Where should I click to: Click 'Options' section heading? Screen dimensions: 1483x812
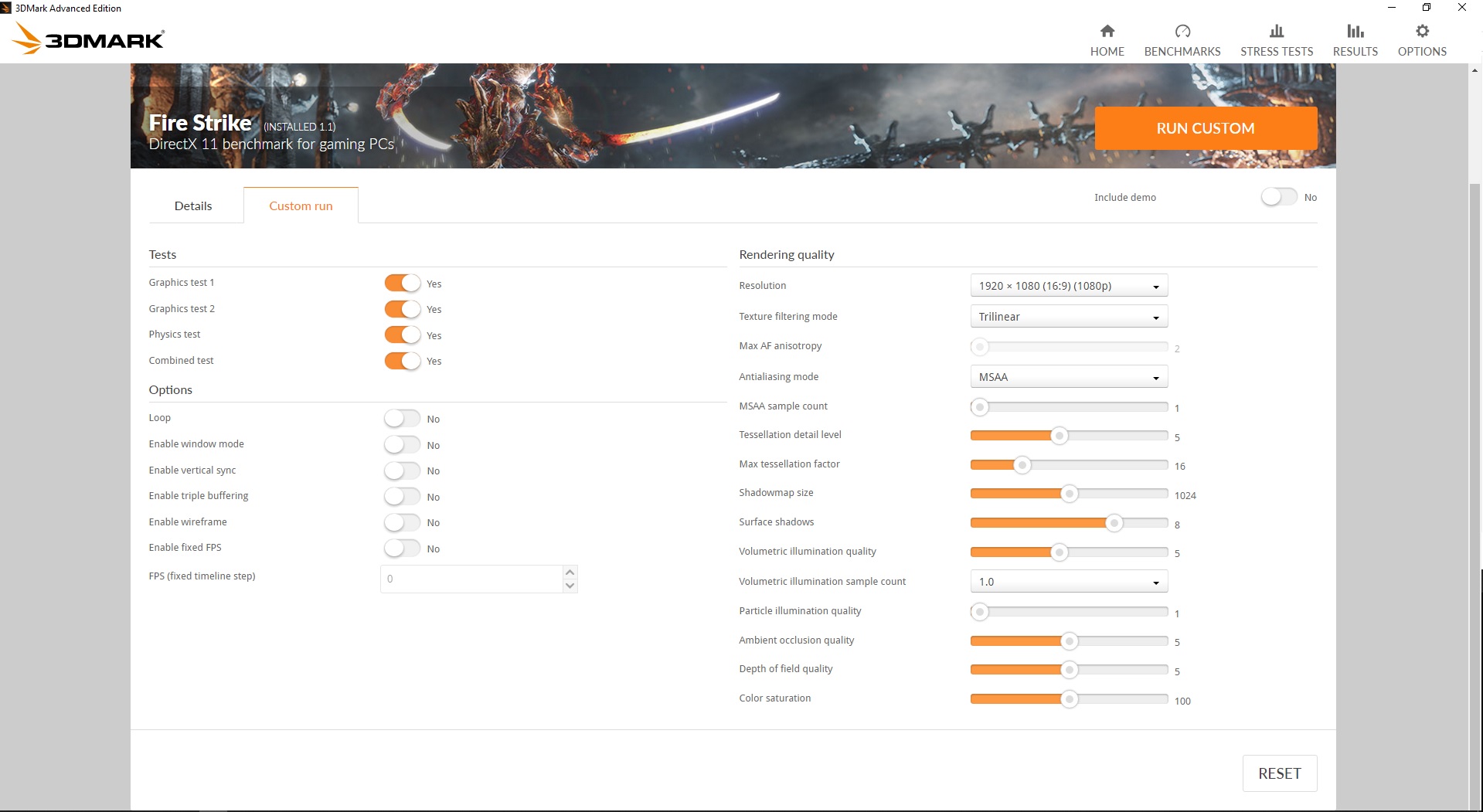170,389
